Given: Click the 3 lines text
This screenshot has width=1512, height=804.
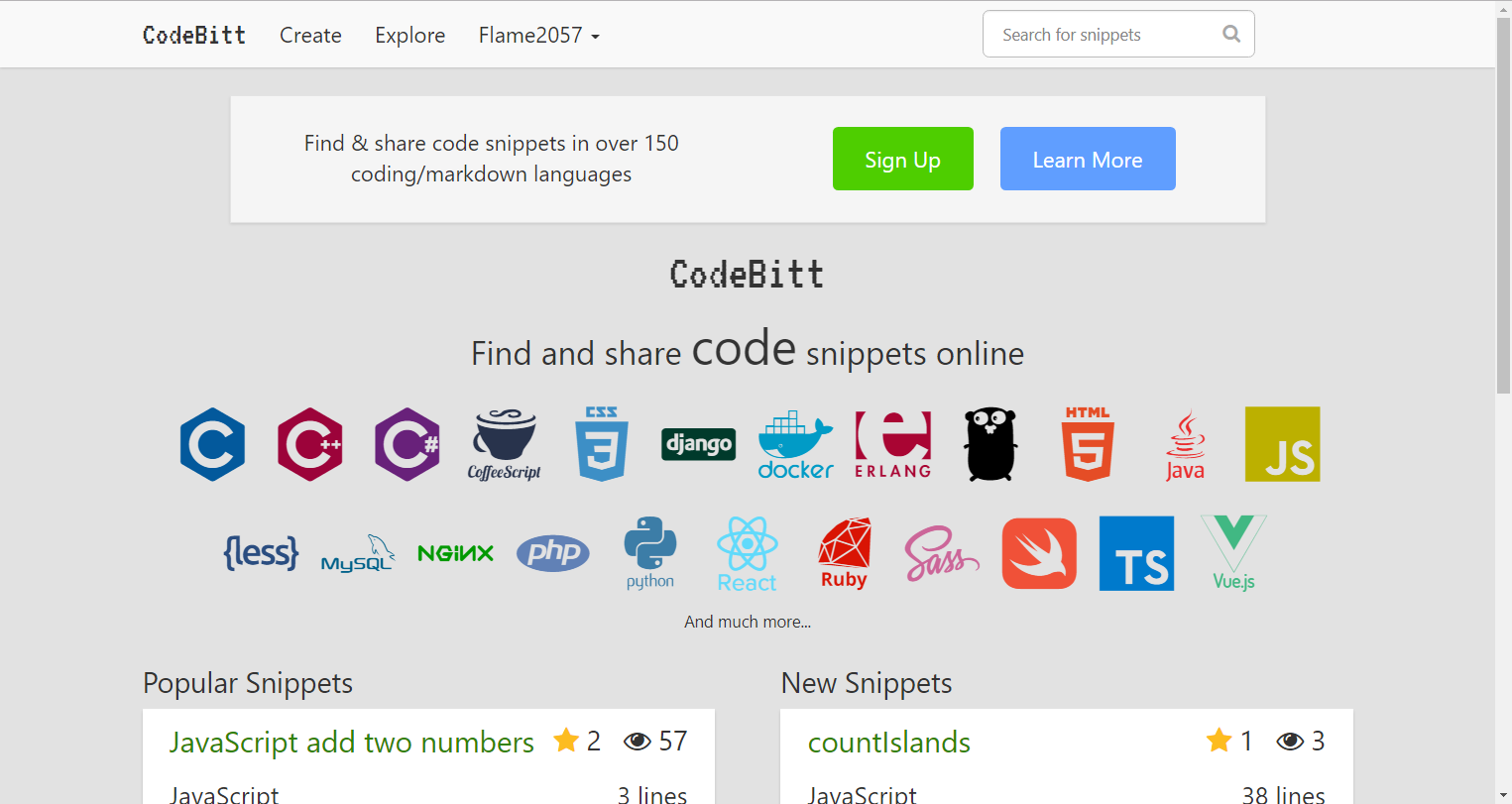Looking at the screenshot, I should (x=652, y=794).
